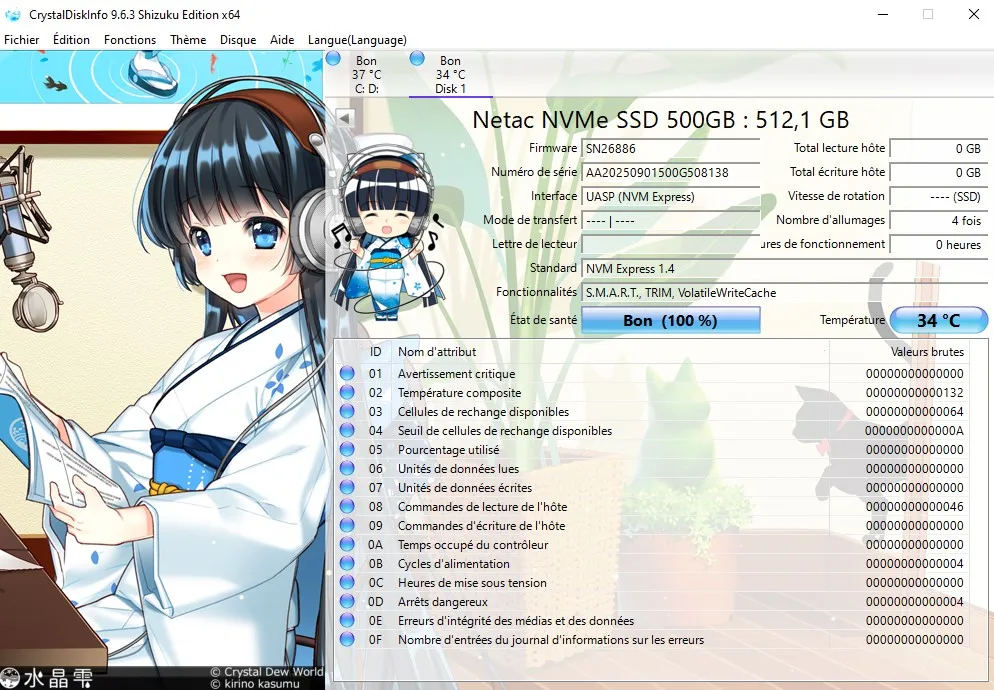Click the Standard field NVM Express 1.4
The height and width of the screenshot is (690, 994).
coord(784,269)
